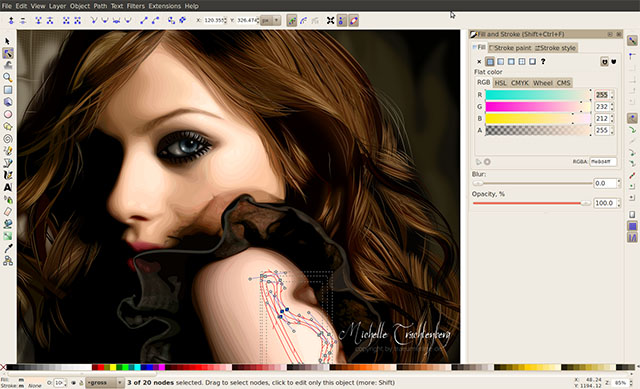Screen dimensions: 640x389
Task: Select the Node editing tool
Action: (8, 53)
